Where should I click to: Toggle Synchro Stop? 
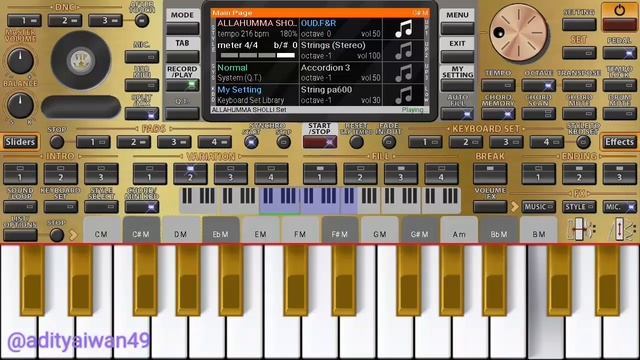point(283,142)
